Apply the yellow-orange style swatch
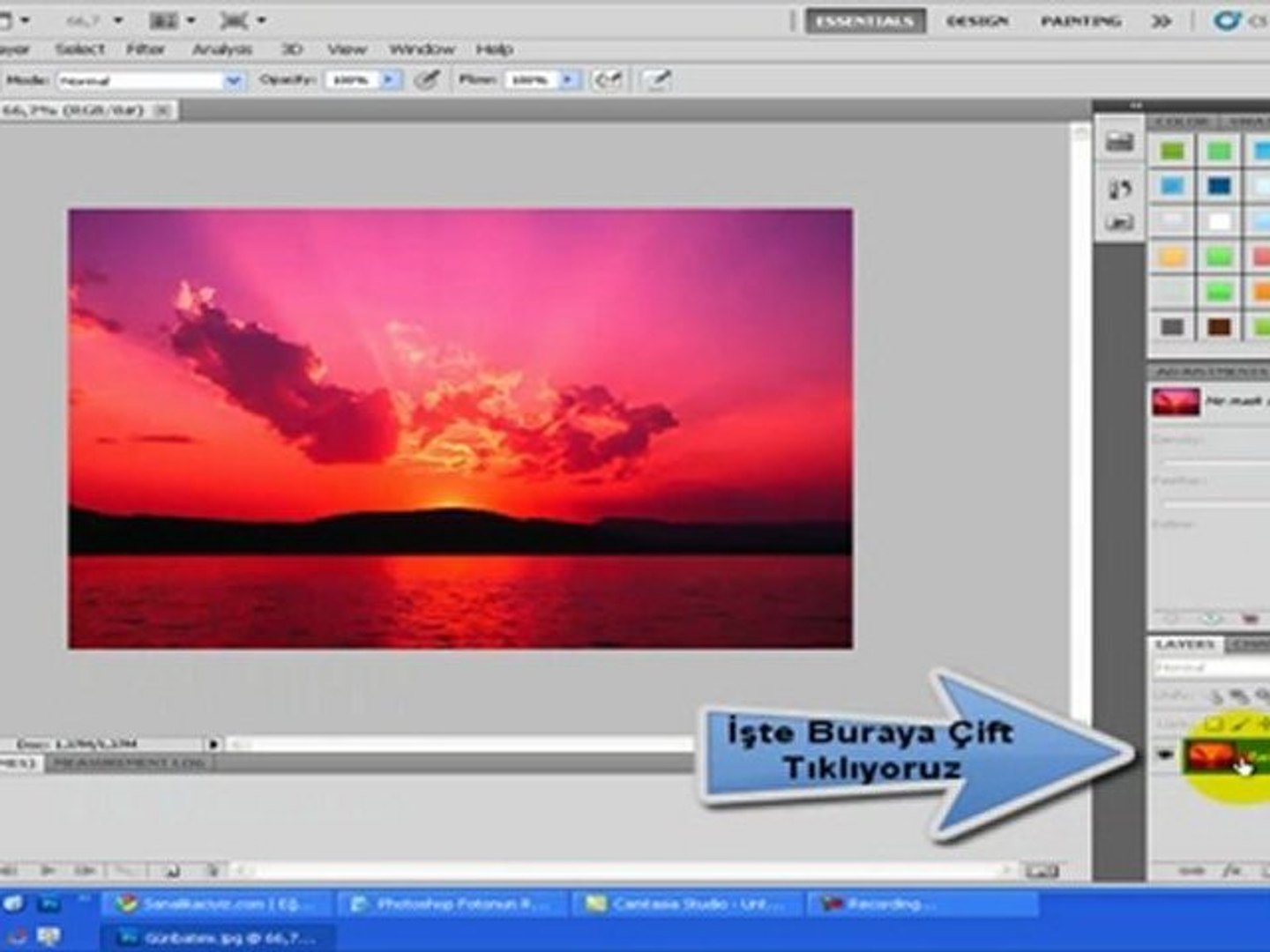The image size is (1270, 952). 1172,257
